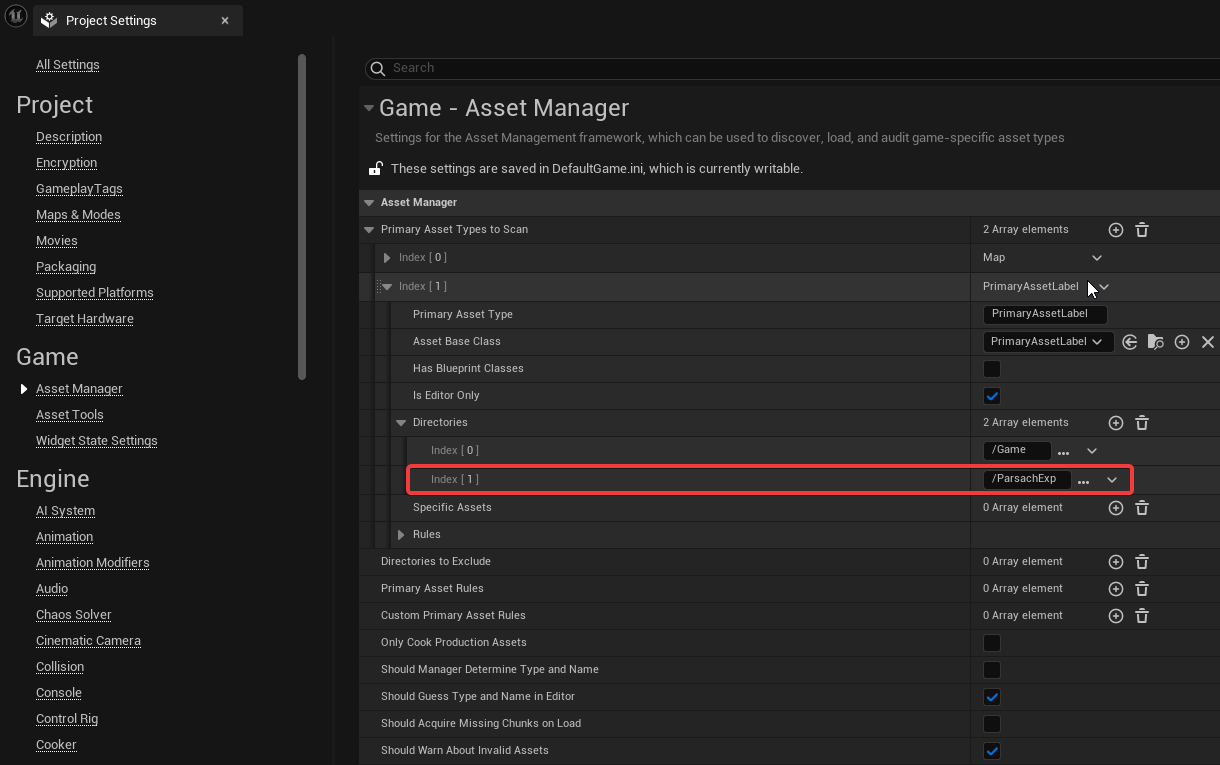
Task: Open options dropdown for Map element
Action: pos(1097,258)
